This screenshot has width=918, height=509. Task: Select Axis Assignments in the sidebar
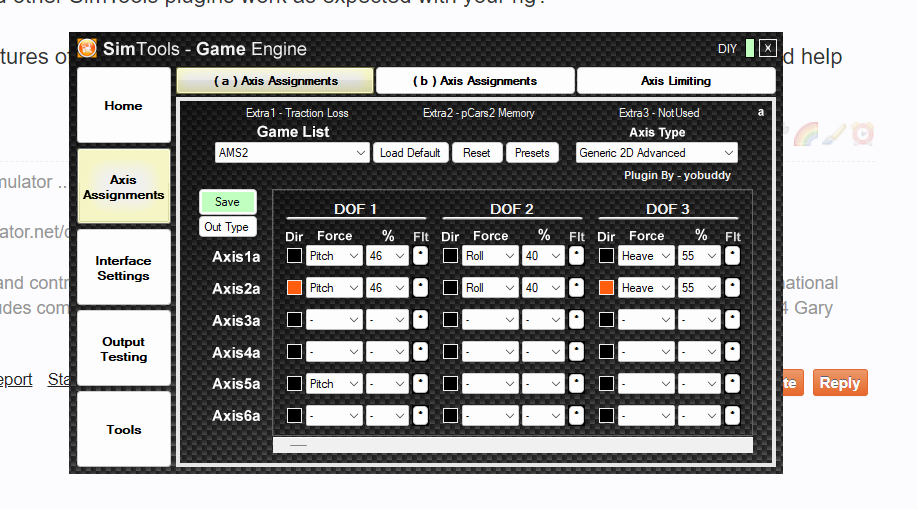124,187
